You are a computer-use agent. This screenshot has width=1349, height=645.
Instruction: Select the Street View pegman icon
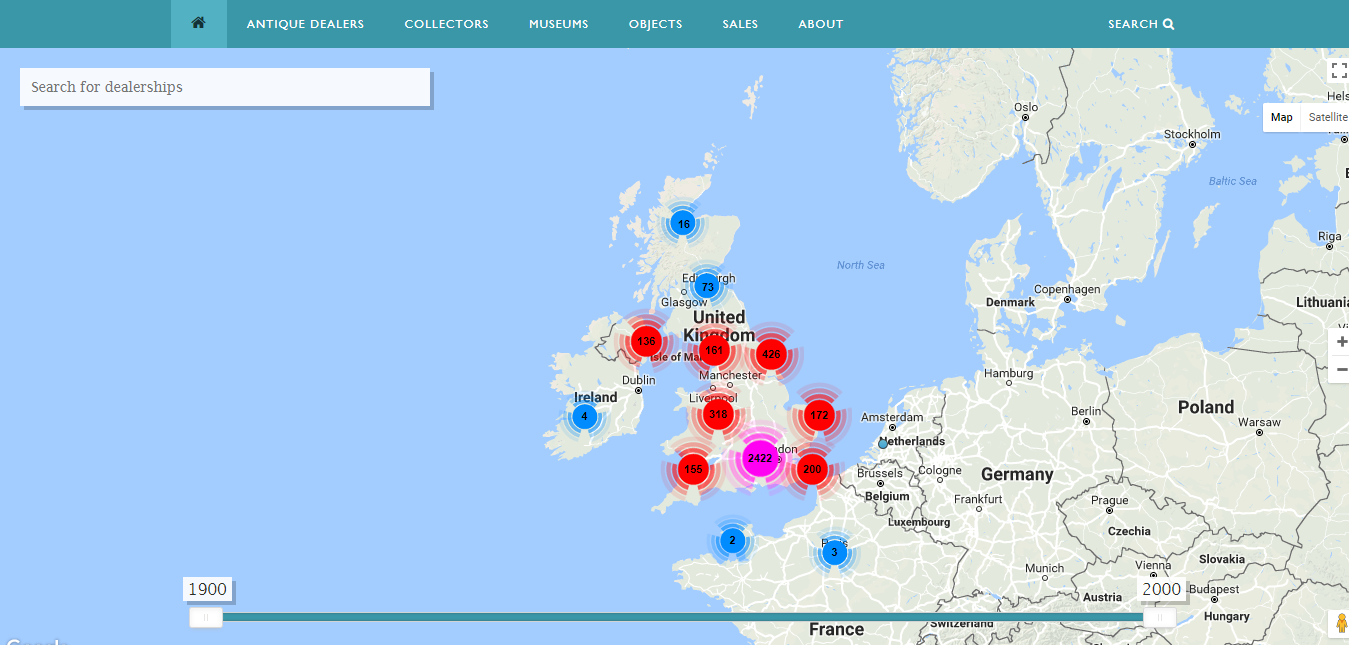point(1339,624)
